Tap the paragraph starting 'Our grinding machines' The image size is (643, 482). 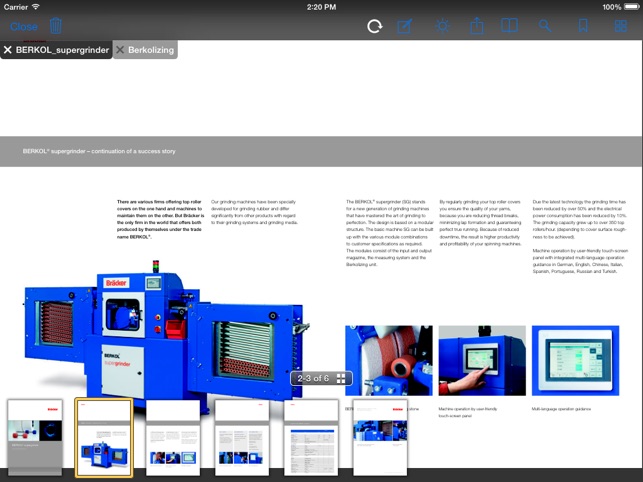point(254,212)
